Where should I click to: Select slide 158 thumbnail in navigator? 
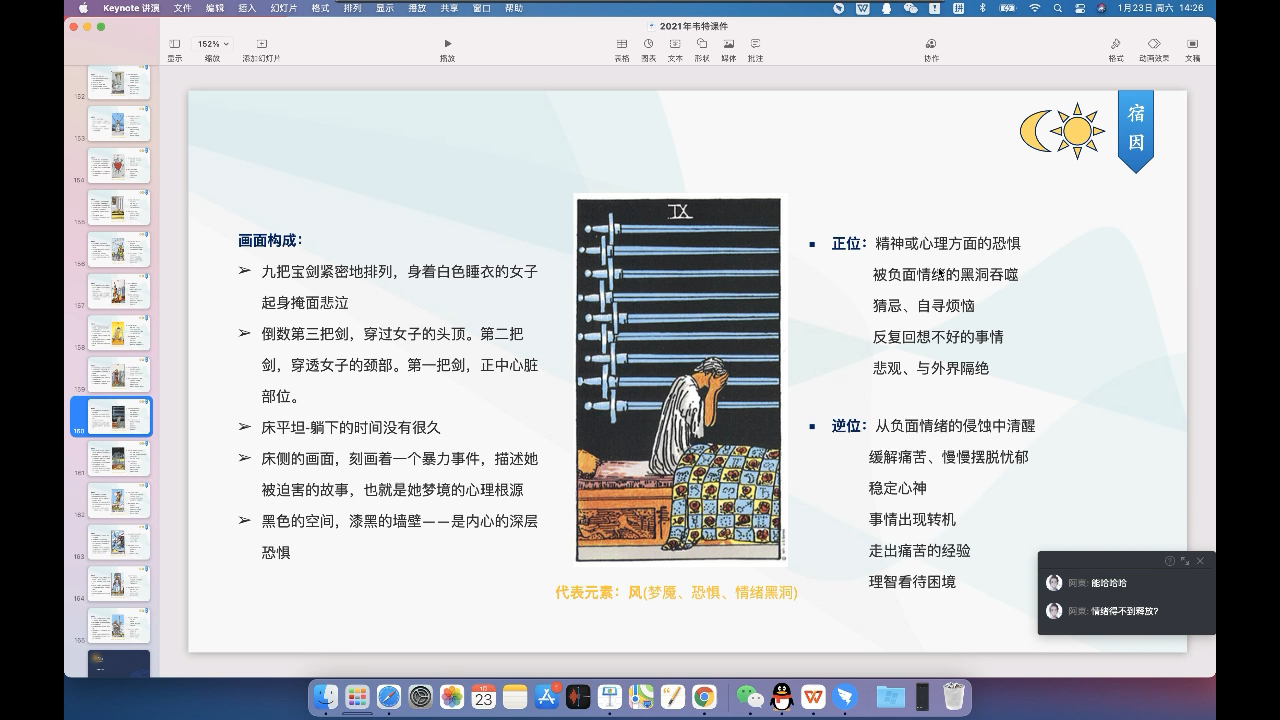pos(119,333)
